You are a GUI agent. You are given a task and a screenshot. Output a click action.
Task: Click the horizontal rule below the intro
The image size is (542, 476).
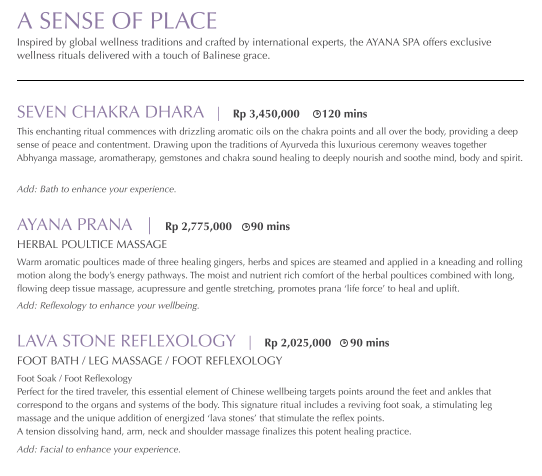(270, 81)
